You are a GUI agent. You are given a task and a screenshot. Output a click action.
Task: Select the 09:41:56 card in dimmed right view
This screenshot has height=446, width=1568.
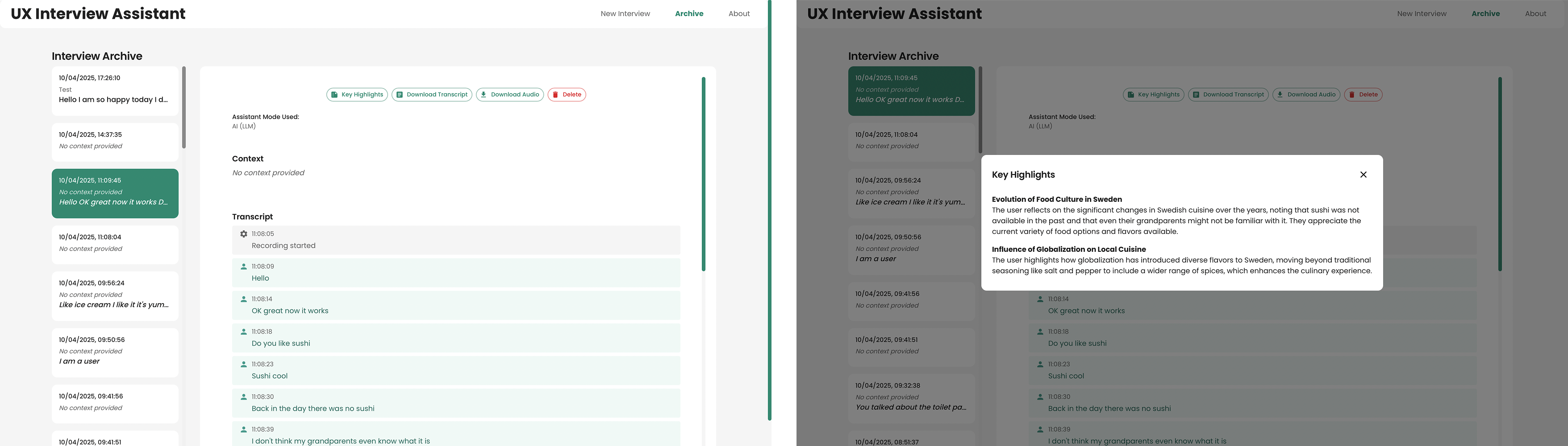911,301
